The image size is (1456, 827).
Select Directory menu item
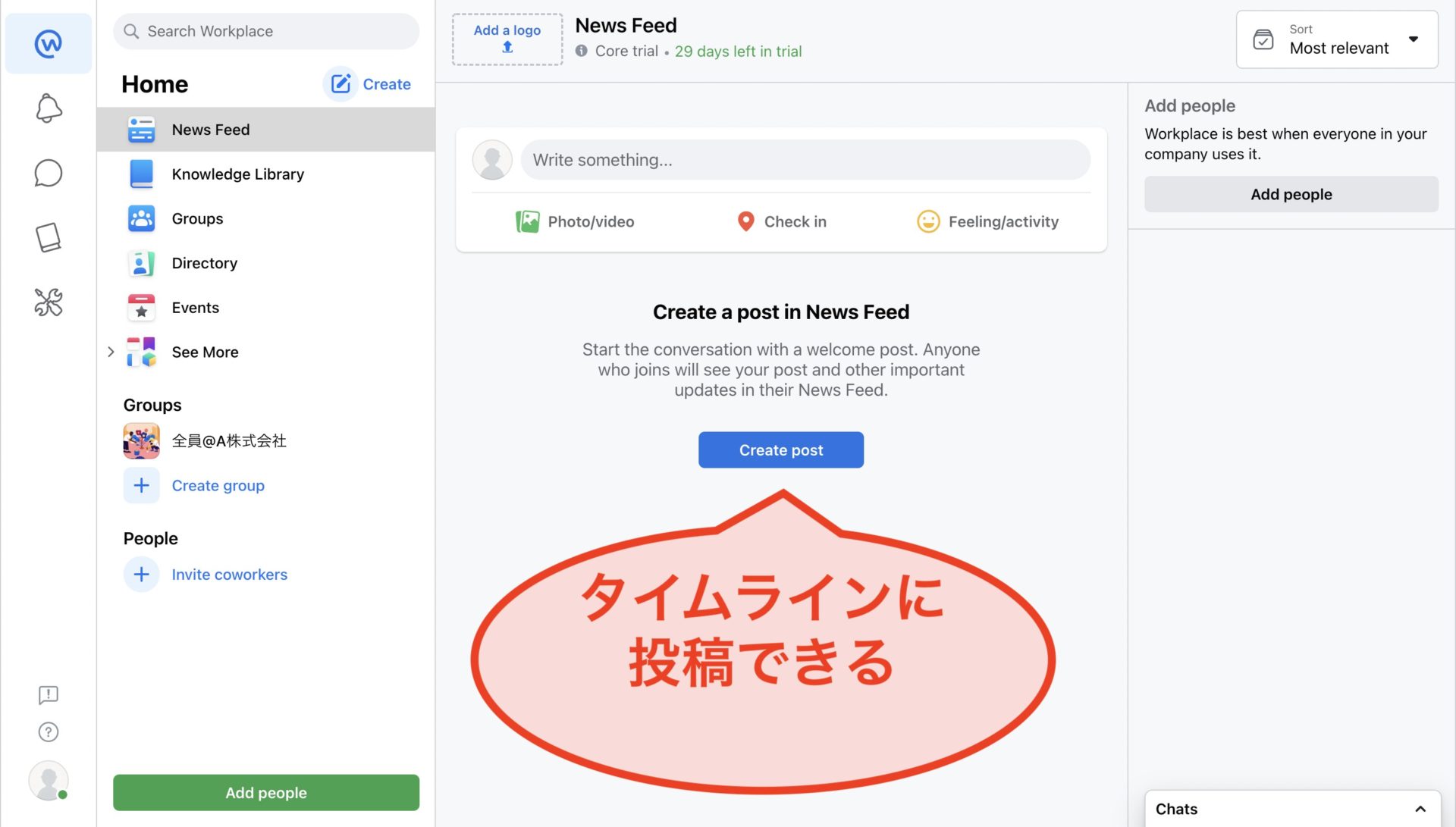265,263
